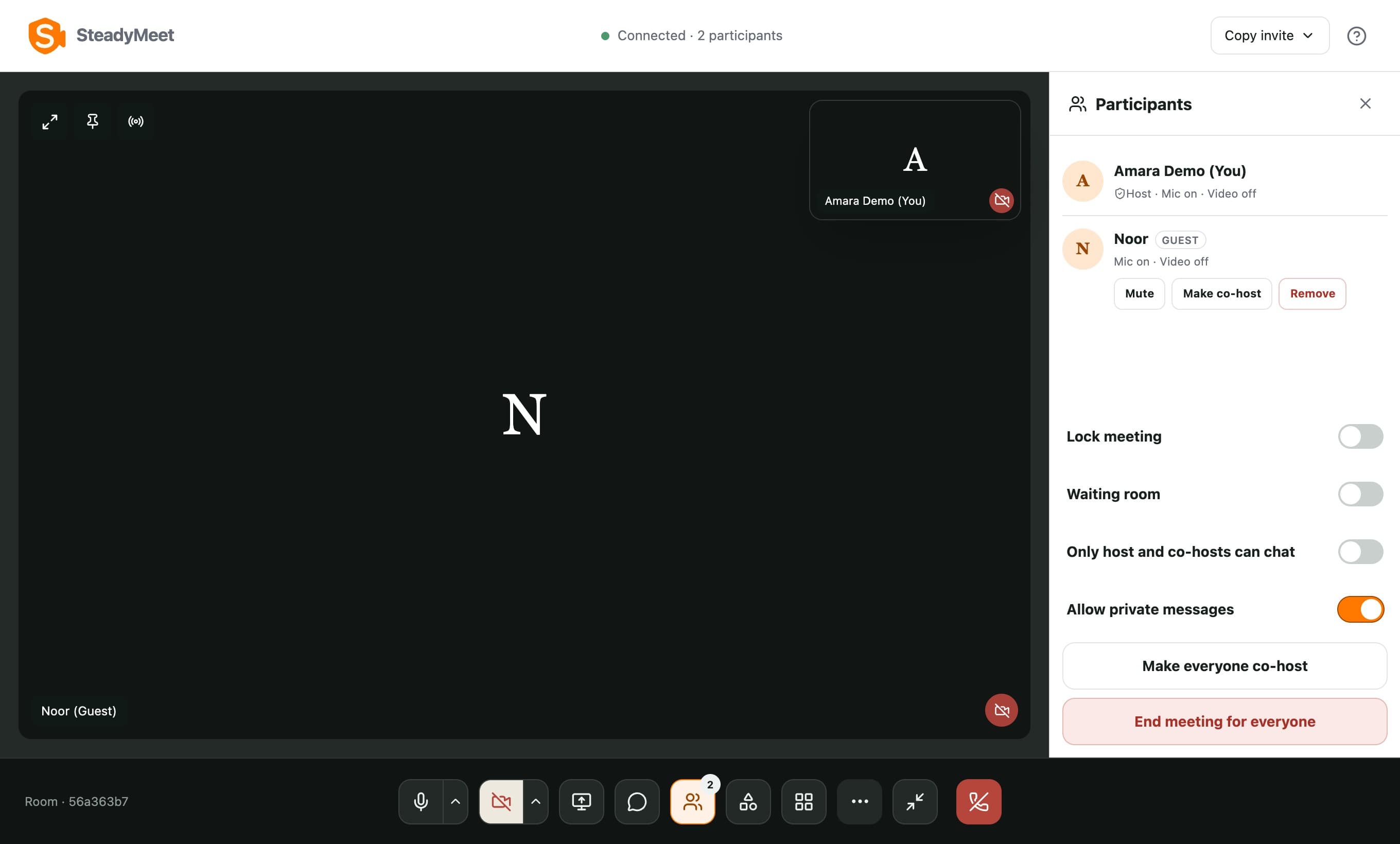Turn on the Waiting room toggle

tap(1360, 494)
